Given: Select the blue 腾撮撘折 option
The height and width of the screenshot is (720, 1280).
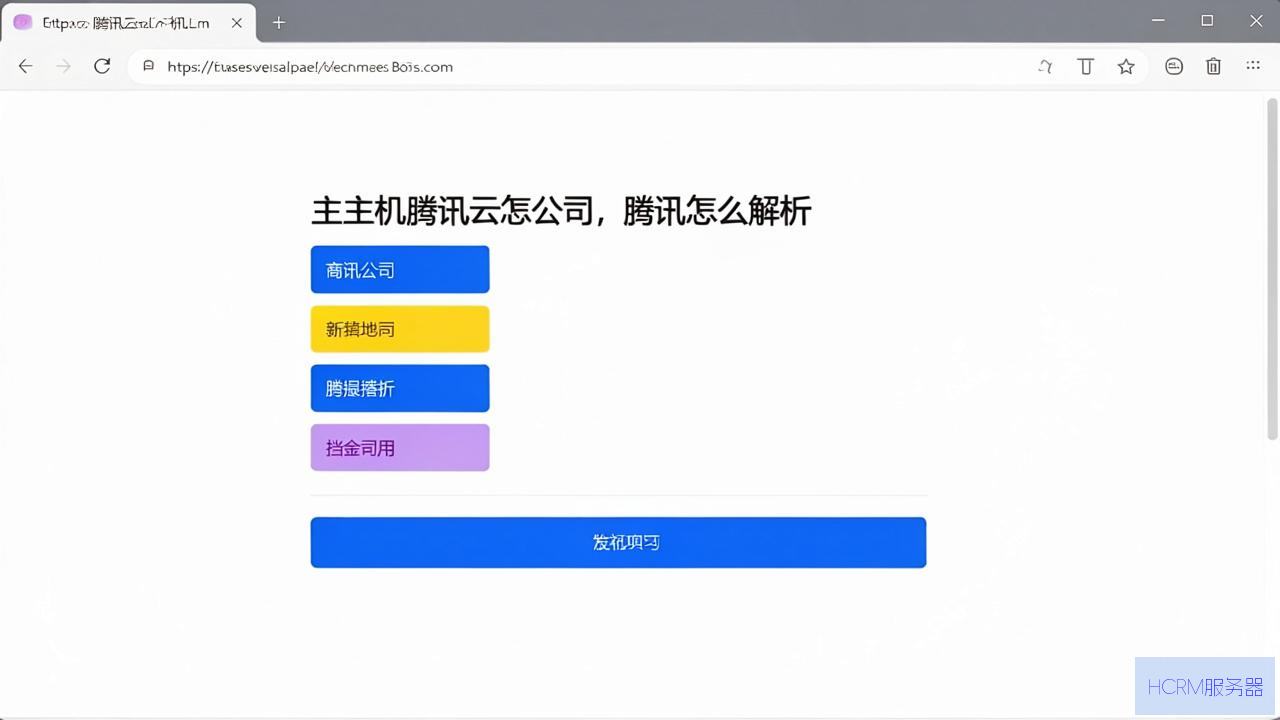Looking at the screenshot, I should point(400,388).
